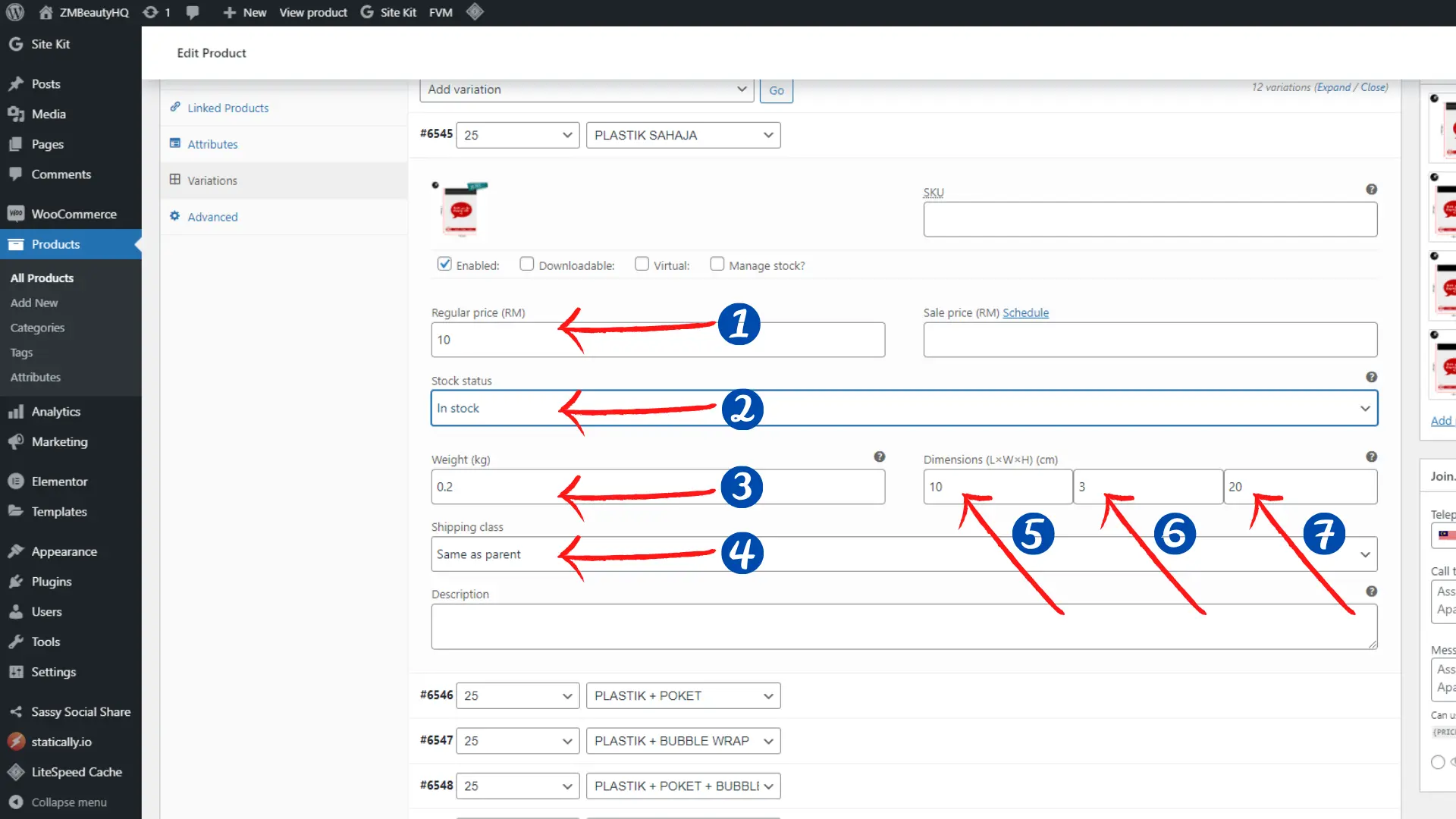Open Users menu

coord(71,612)
